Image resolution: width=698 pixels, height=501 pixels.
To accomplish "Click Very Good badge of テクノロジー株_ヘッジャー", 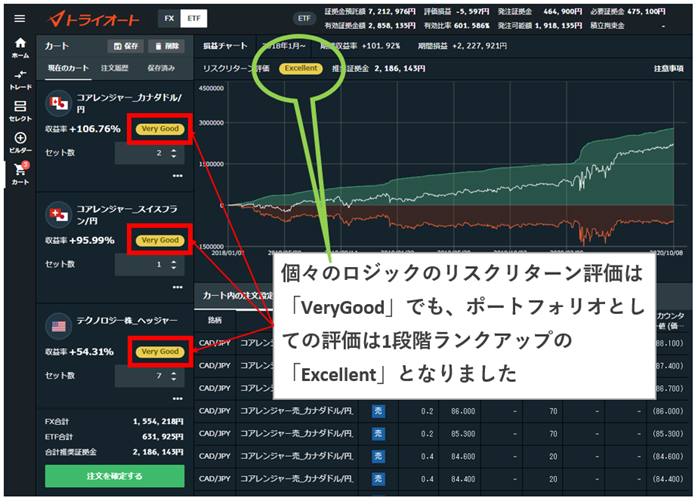I will pos(160,351).
